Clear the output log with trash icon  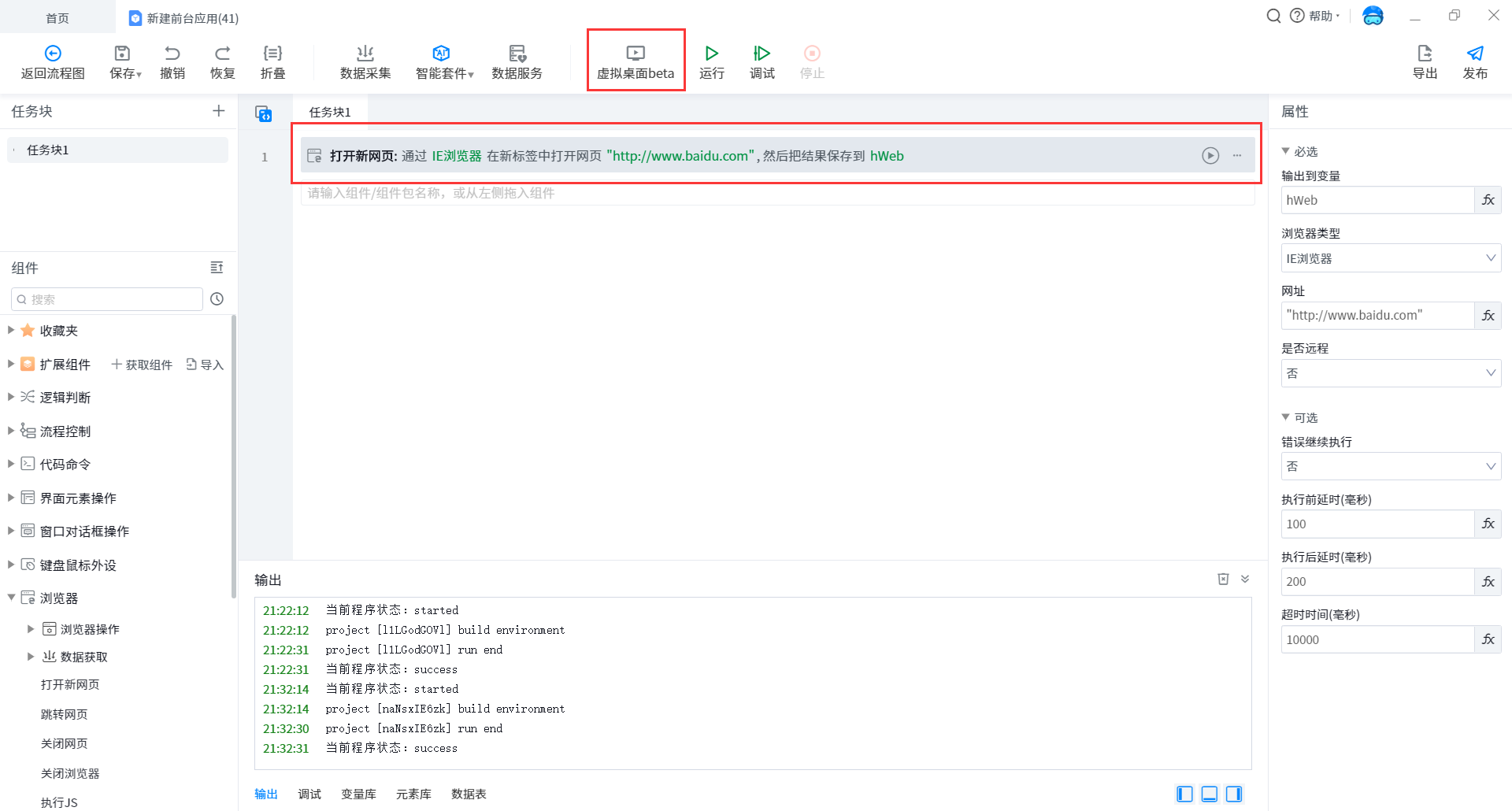(1223, 579)
